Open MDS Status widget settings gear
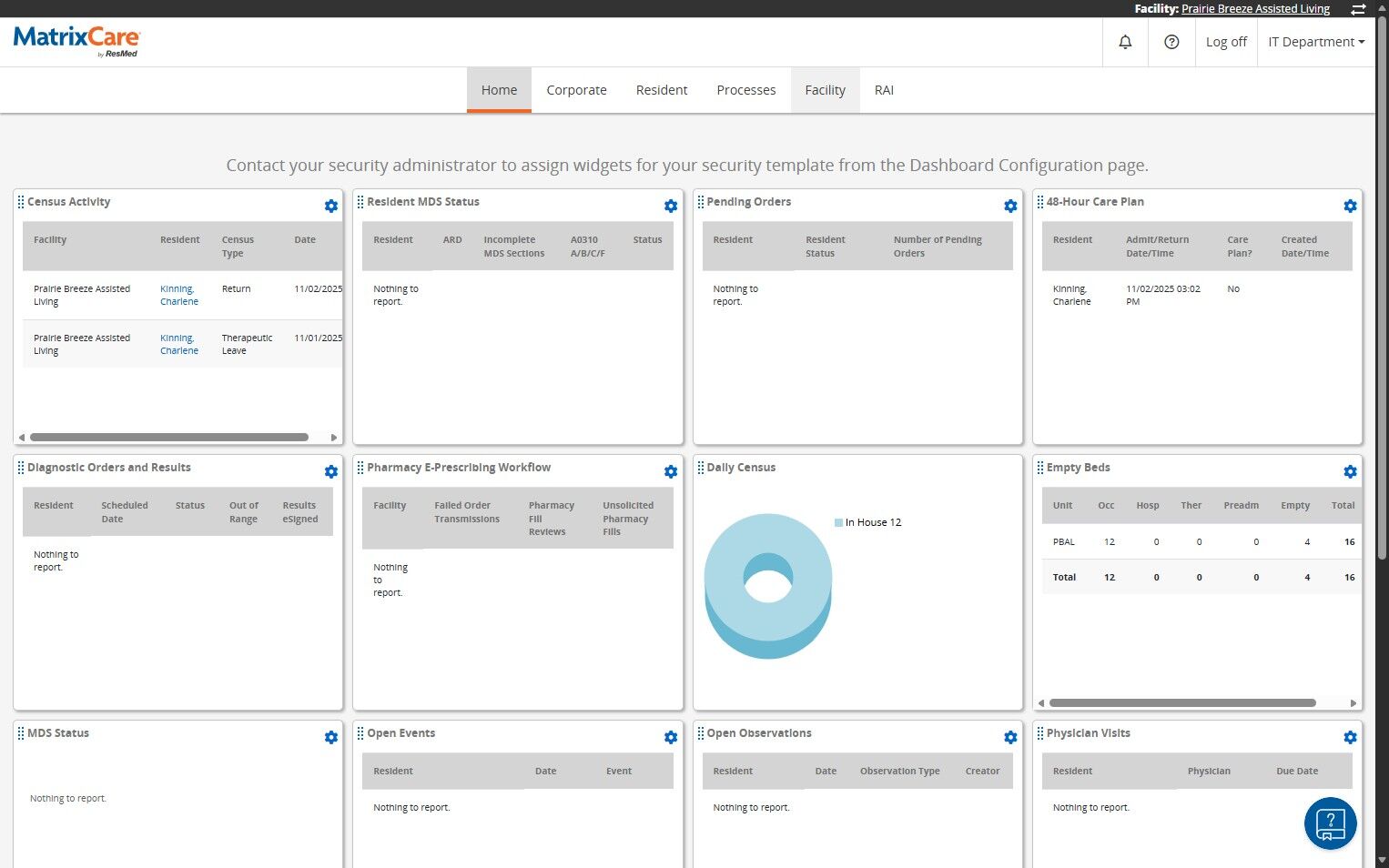The image size is (1389, 868). 331,737
